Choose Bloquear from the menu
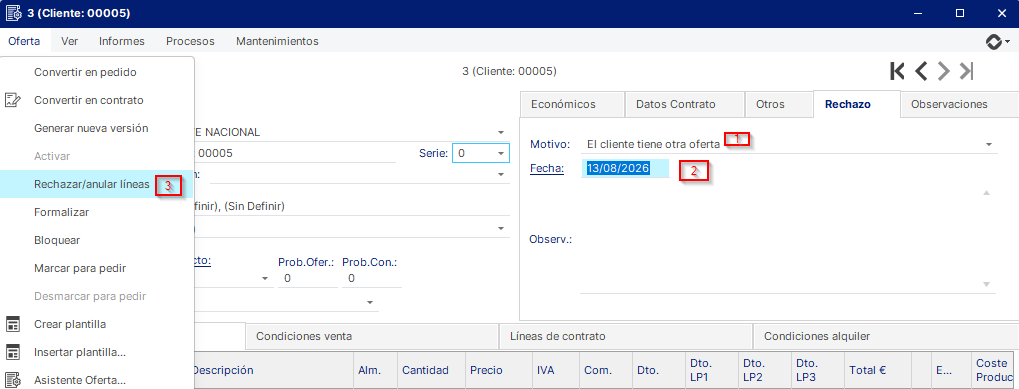Viewport: 1019px width, 389px height. tap(97, 240)
